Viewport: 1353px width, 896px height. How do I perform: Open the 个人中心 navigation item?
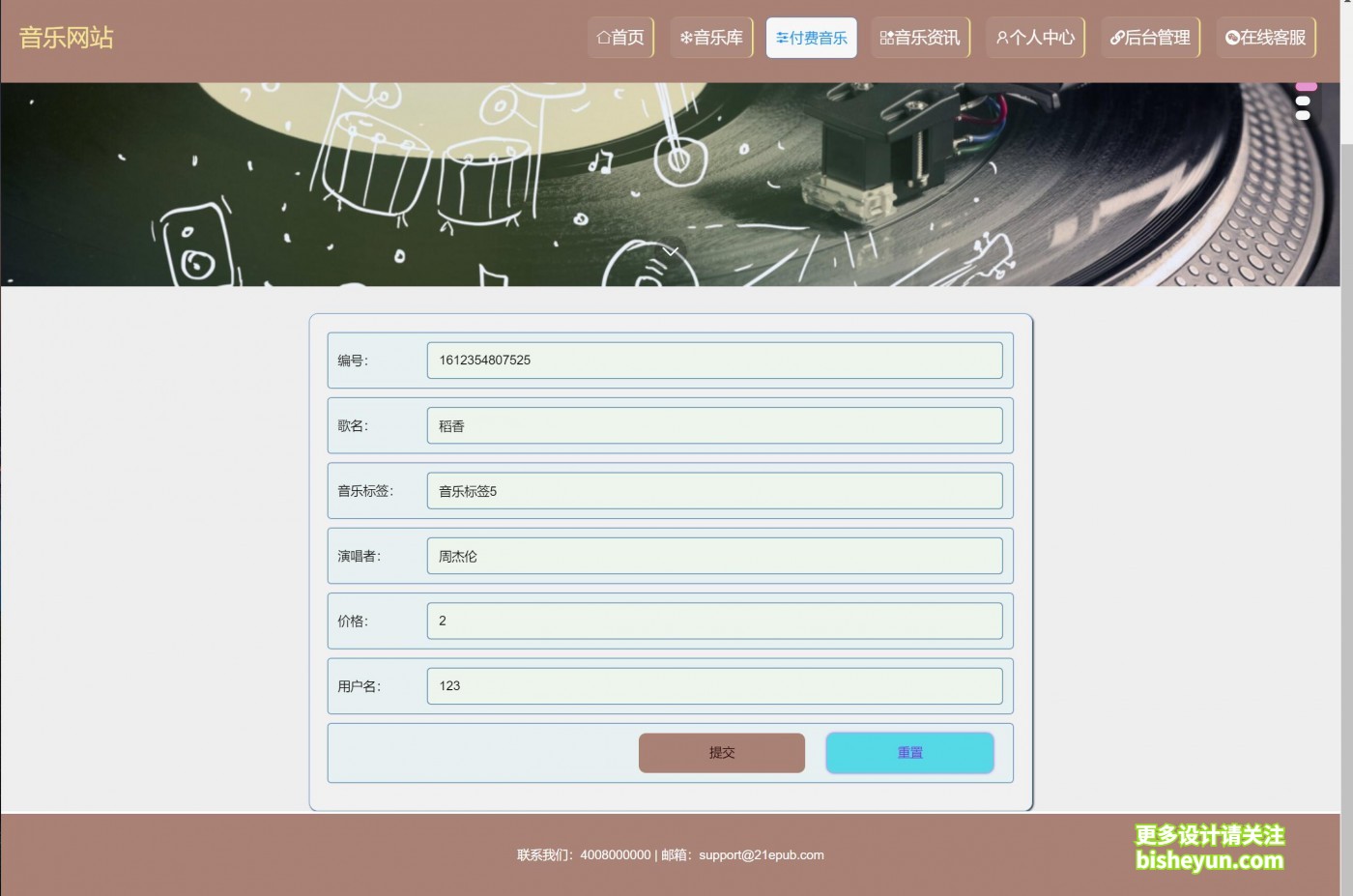tap(1035, 37)
